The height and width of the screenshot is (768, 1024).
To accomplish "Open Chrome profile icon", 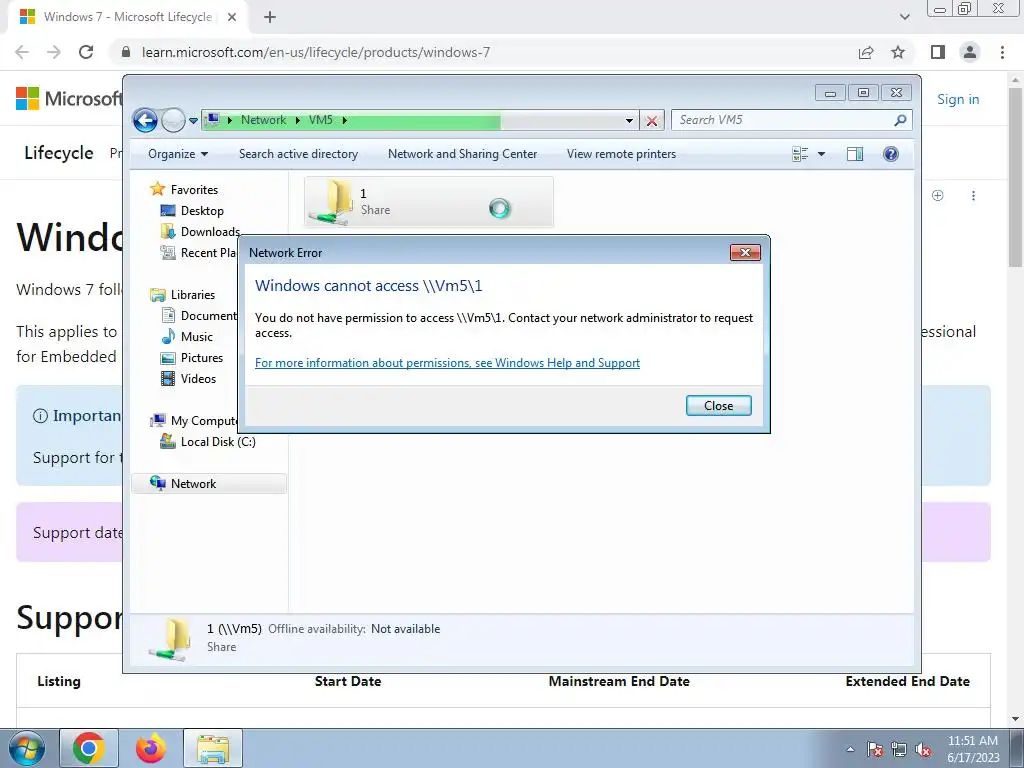I will [970, 52].
